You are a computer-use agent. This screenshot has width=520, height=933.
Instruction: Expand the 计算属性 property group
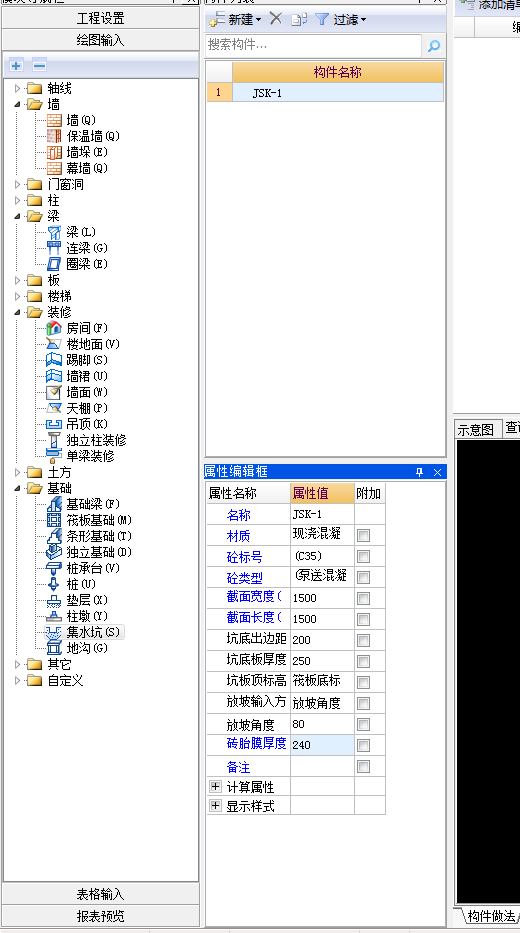click(x=215, y=787)
